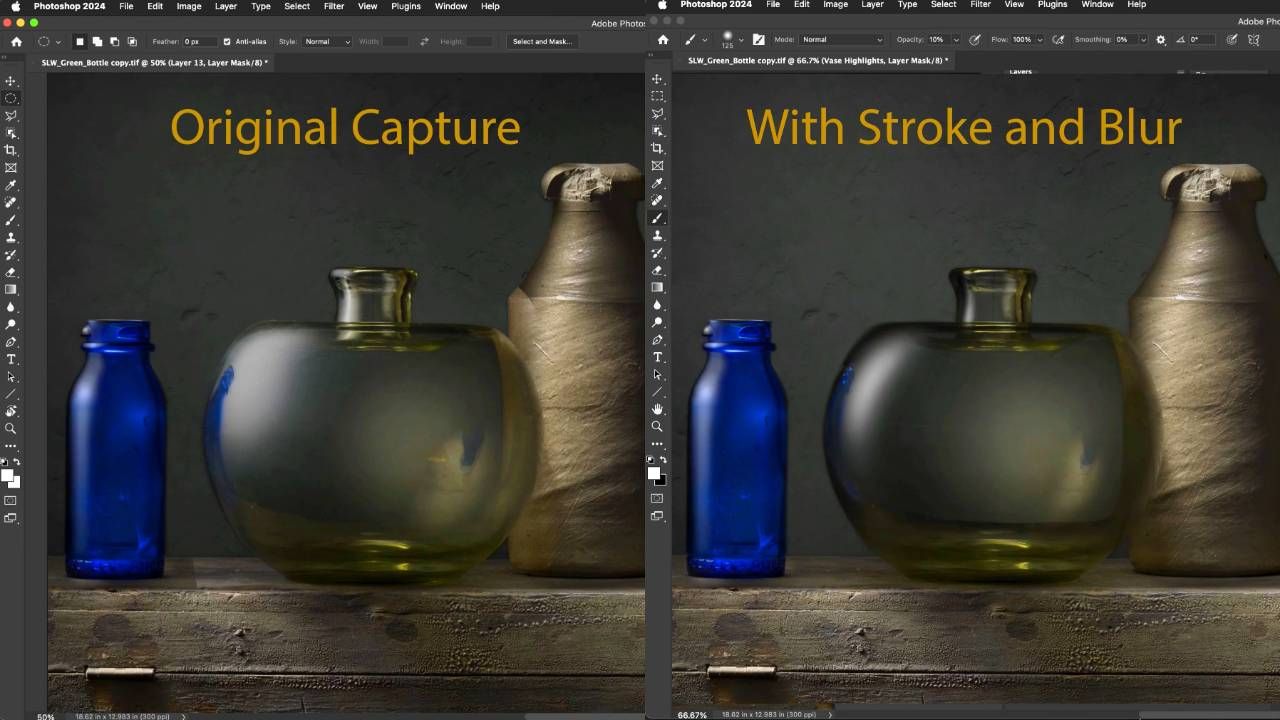Choose the Blur tool in the right toolbar
The image size is (1280, 720).
657,305
